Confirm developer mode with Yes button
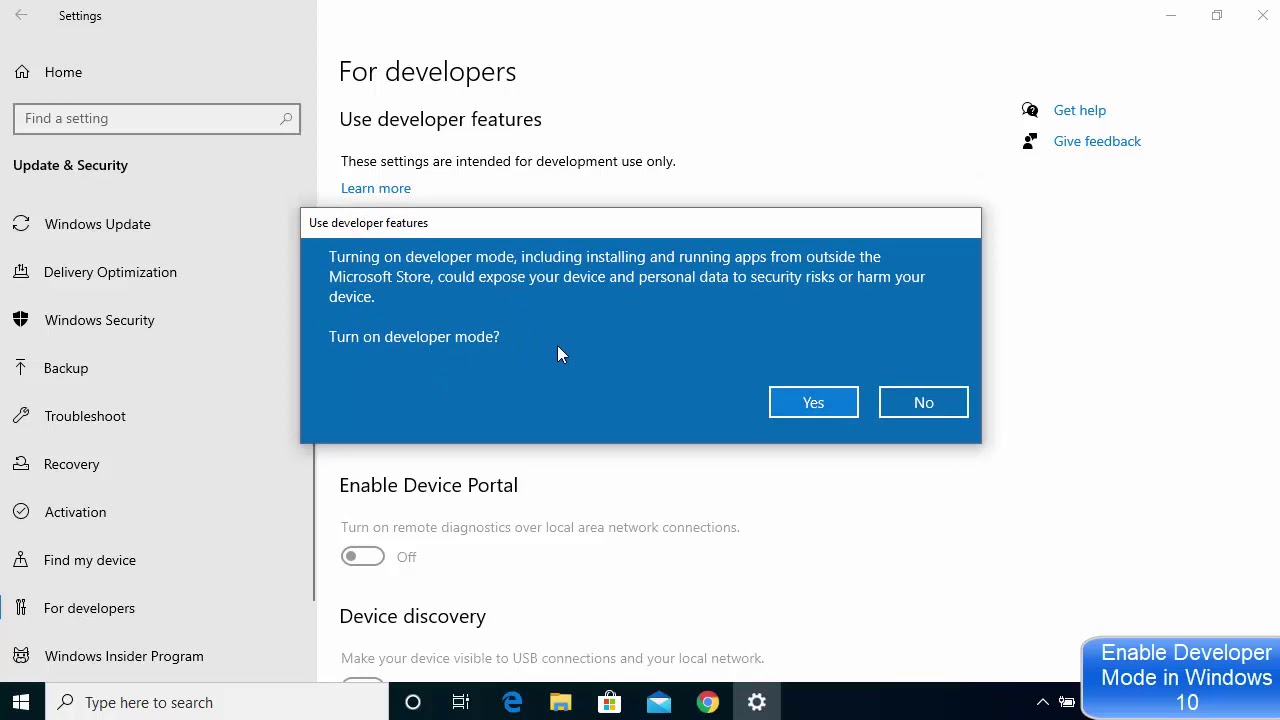This screenshot has width=1280, height=720. [x=813, y=402]
